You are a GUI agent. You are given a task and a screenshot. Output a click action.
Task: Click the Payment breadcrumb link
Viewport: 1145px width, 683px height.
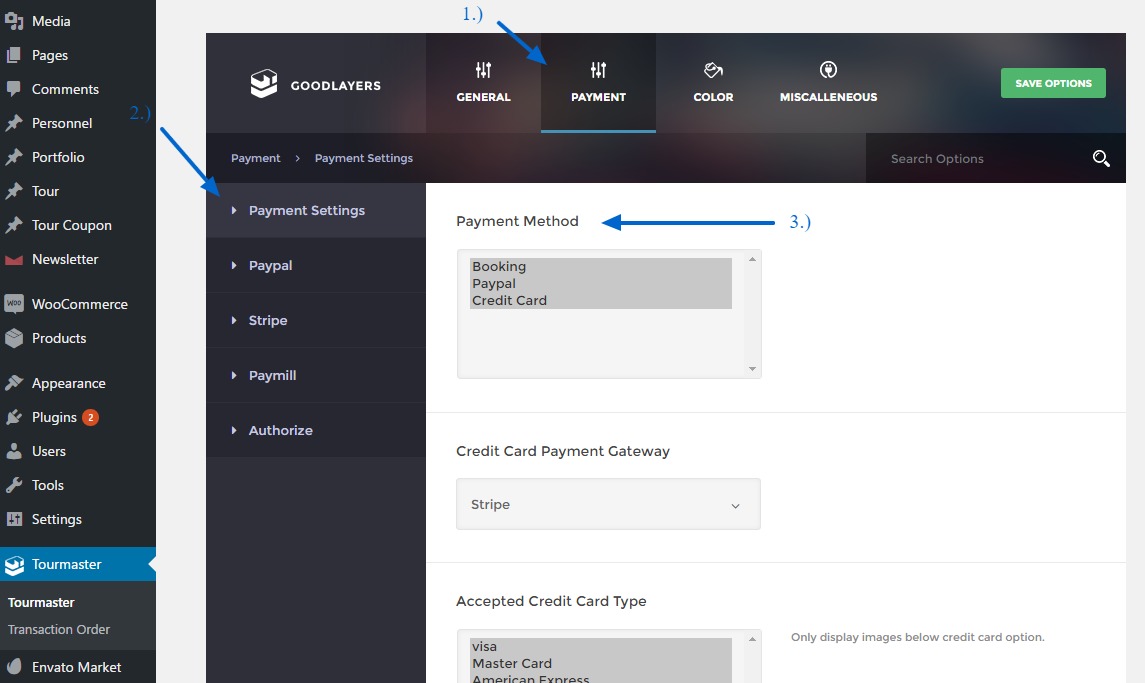(256, 159)
